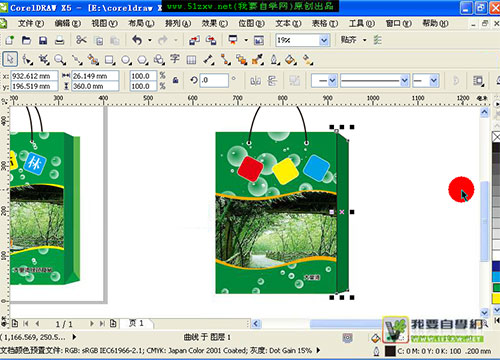Open the 文本(X) Text menu
Screen dimensions: 500x360
click(288, 23)
